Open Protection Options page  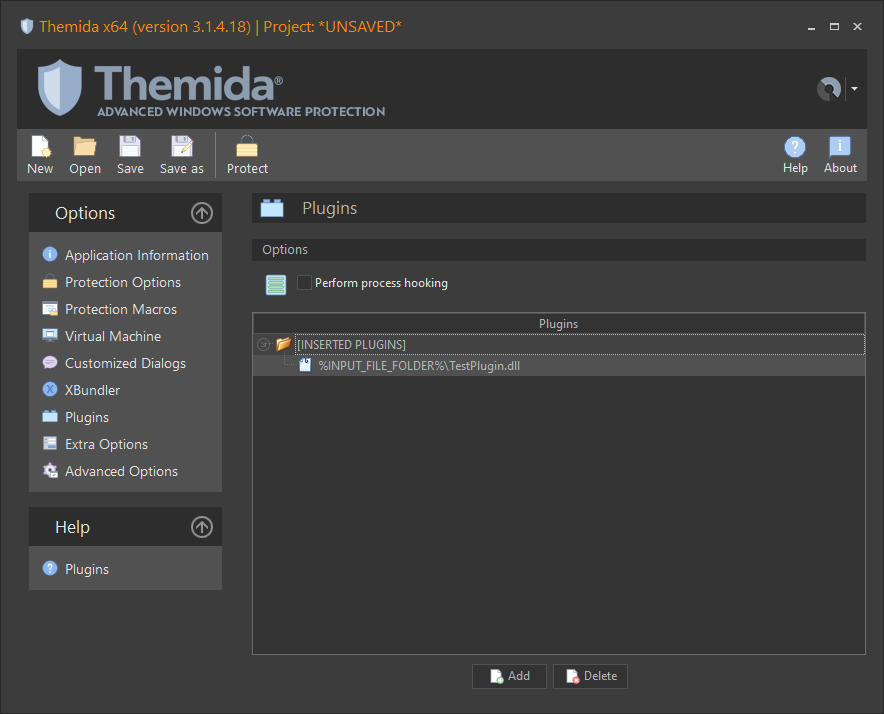[123, 282]
